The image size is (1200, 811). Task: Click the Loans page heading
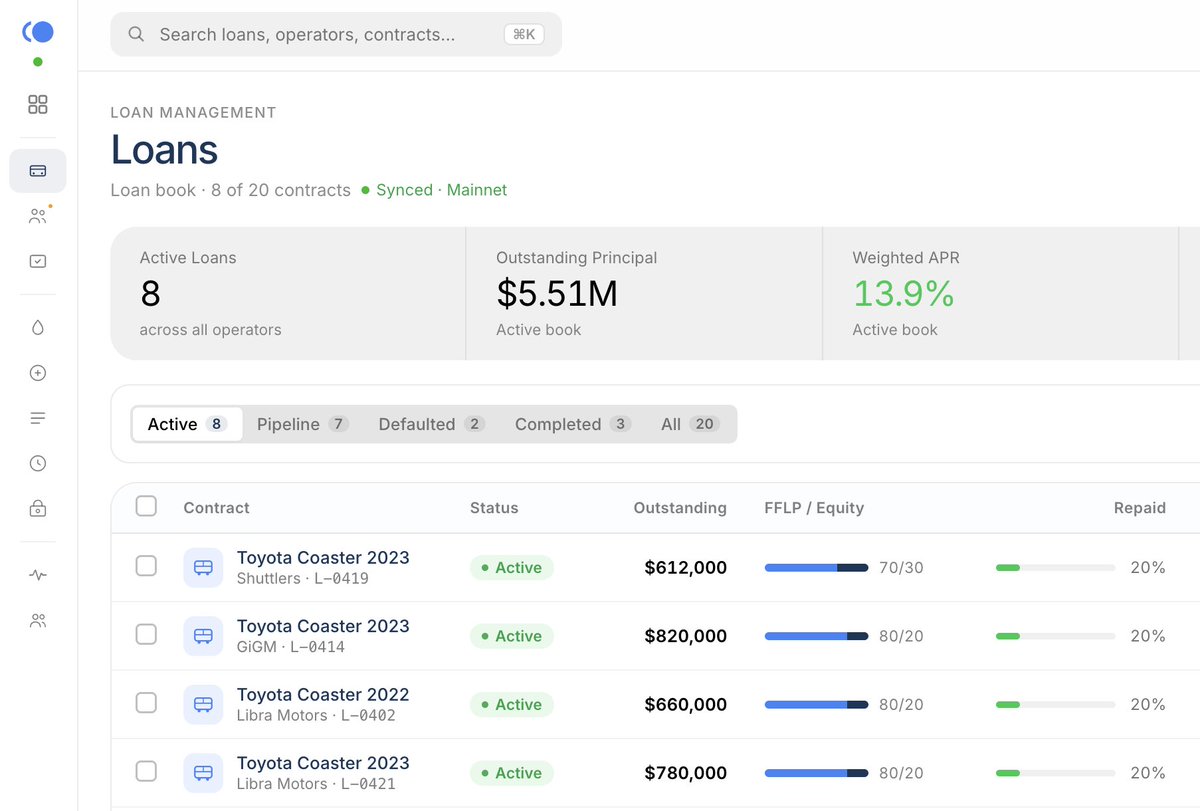click(x=164, y=150)
